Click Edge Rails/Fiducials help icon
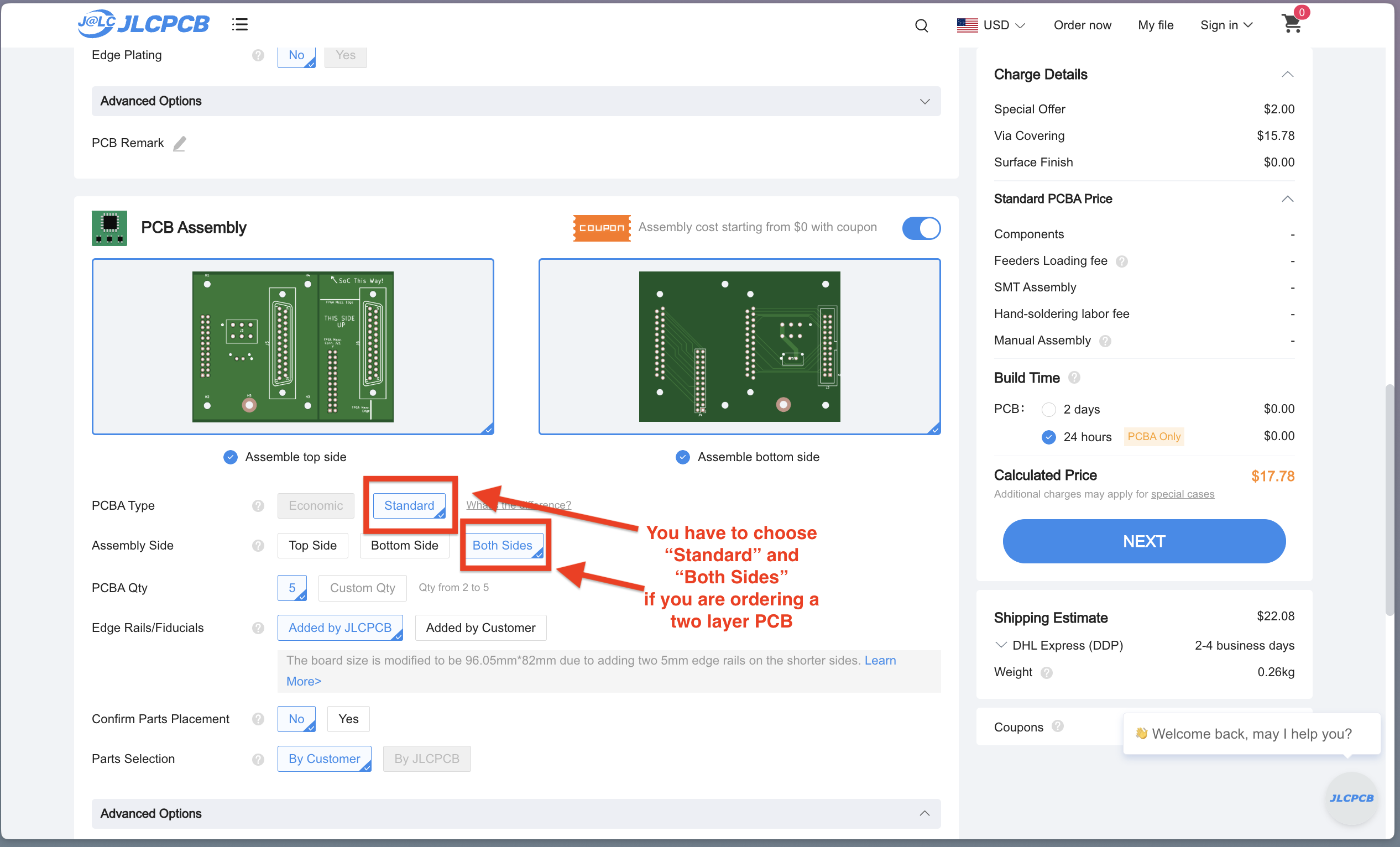The width and height of the screenshot is (1400, 847). 258,628
